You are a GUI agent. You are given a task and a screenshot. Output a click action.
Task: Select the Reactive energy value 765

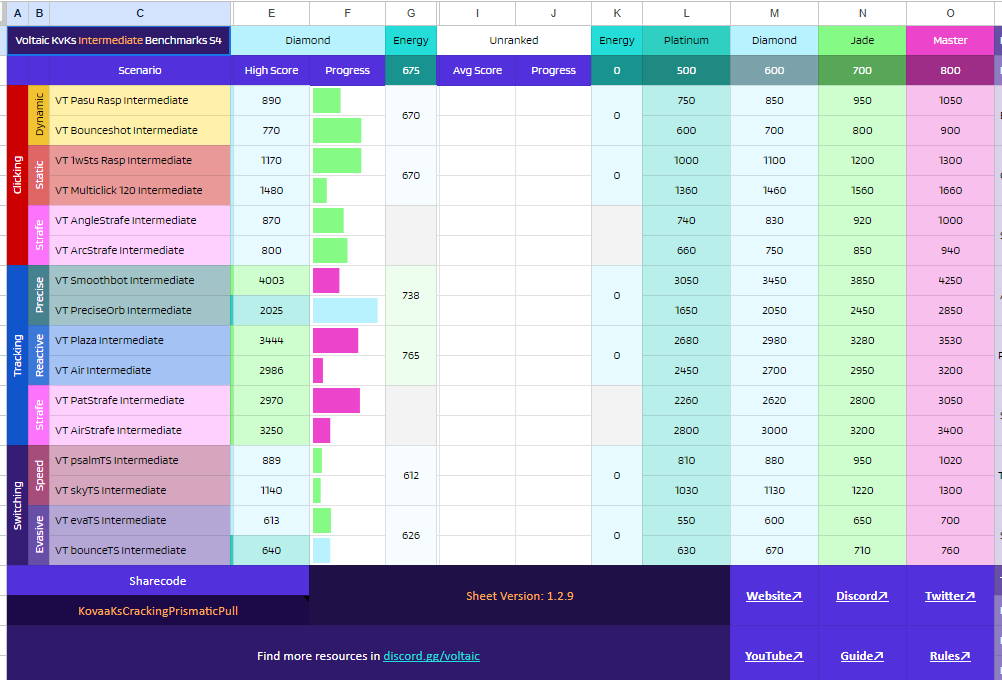[411, 355]
